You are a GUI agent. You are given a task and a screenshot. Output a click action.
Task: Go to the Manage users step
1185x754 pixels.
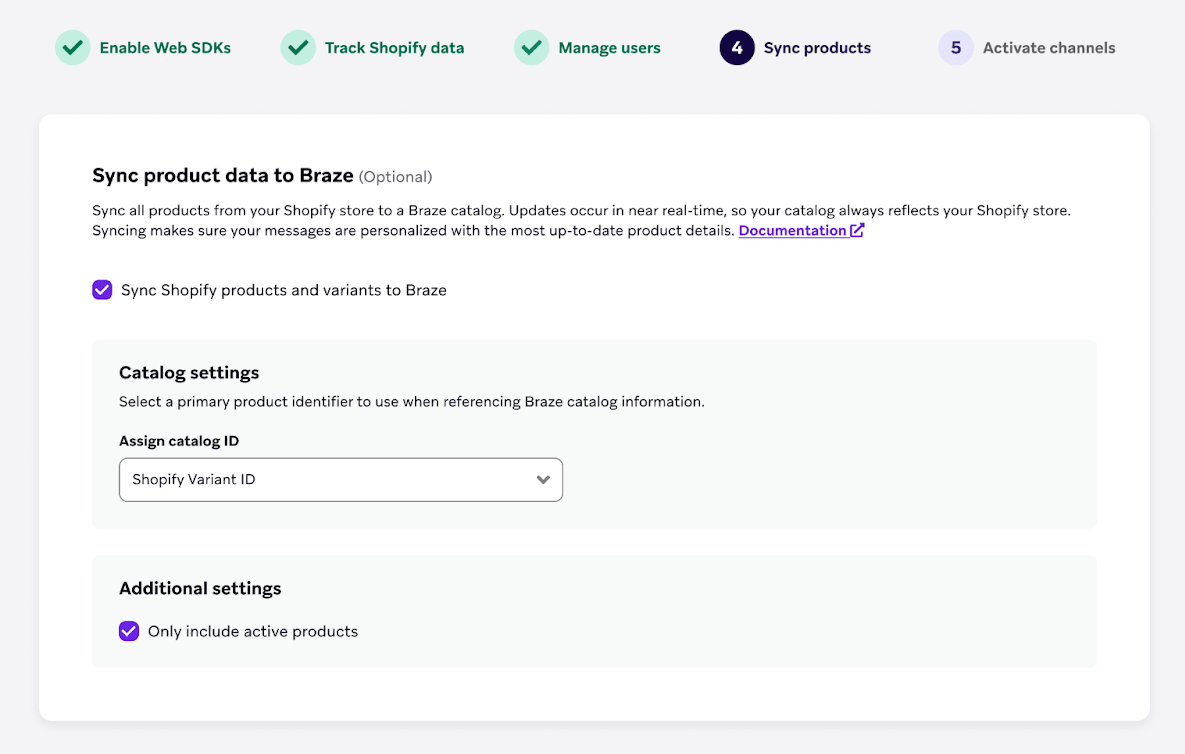610,47
